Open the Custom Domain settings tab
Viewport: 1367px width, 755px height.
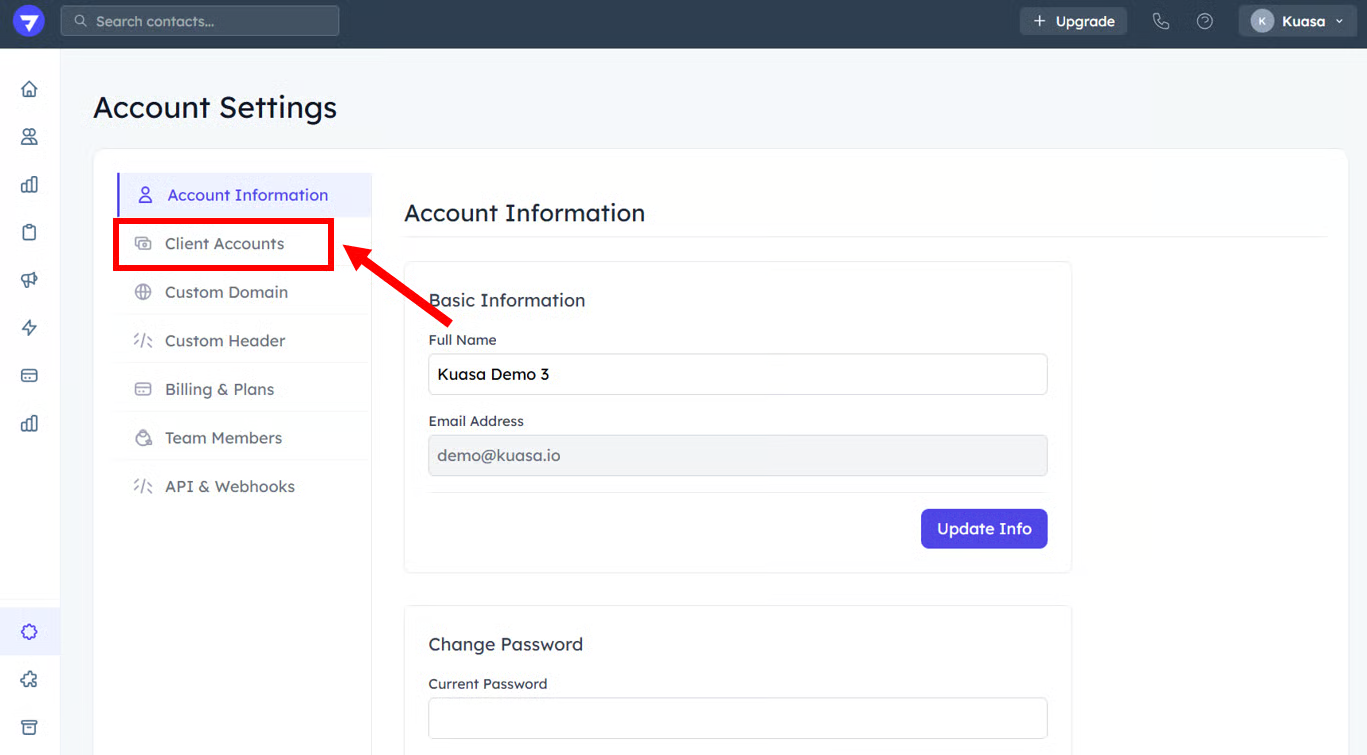[226, 292]
